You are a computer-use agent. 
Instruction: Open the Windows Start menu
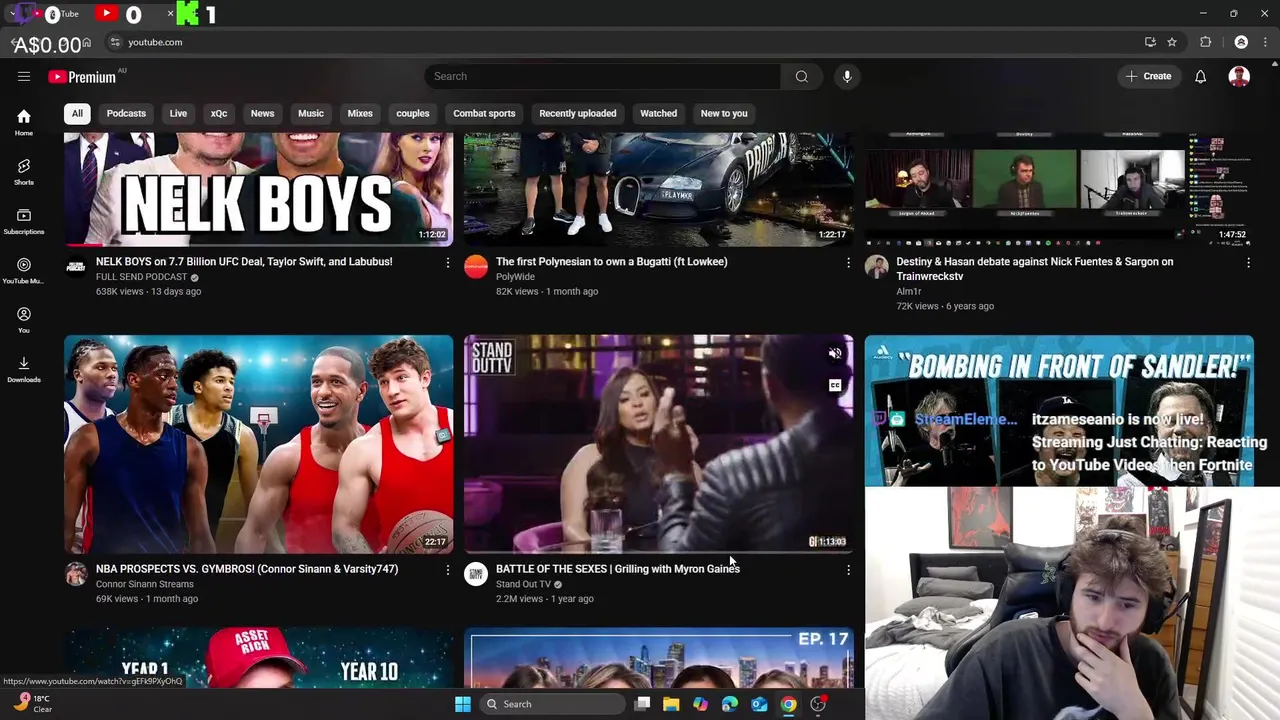click(x=463, y=704)
